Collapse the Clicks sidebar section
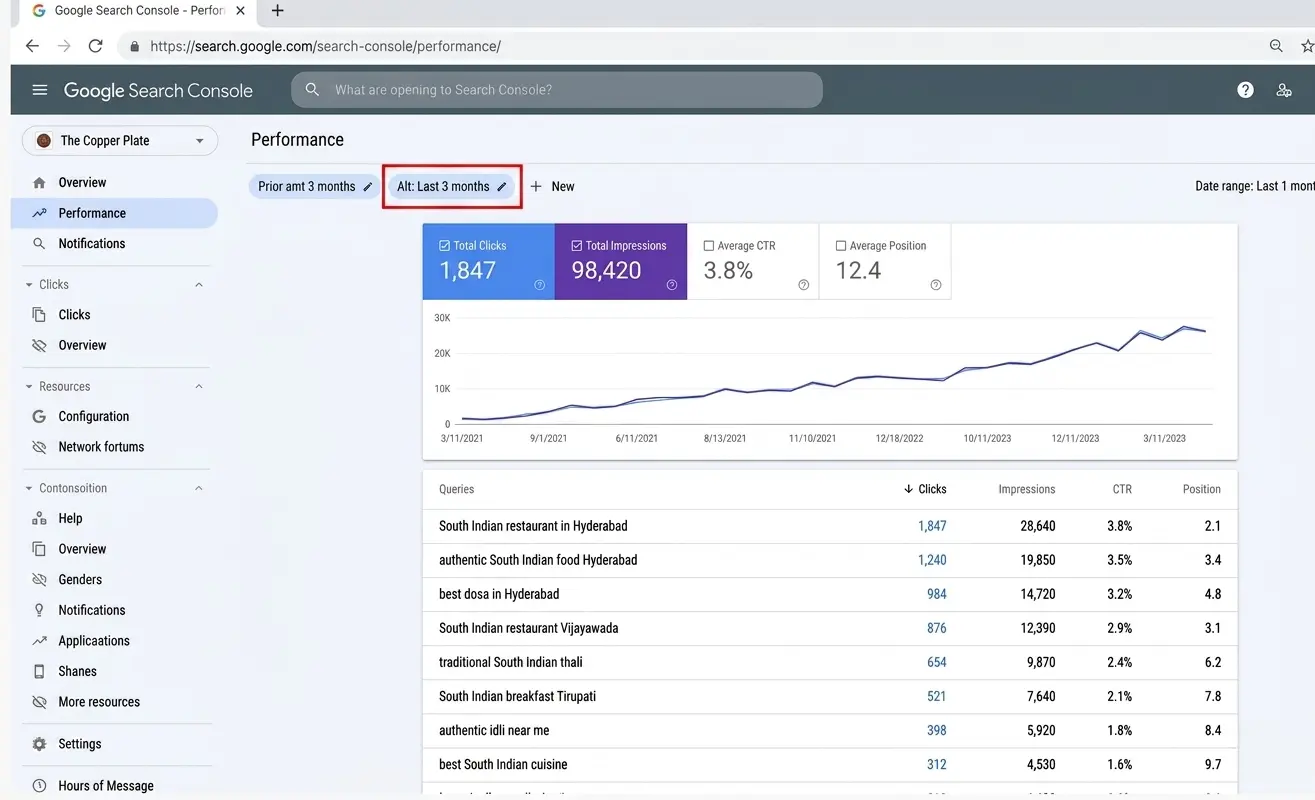 (x=199, y=285)
